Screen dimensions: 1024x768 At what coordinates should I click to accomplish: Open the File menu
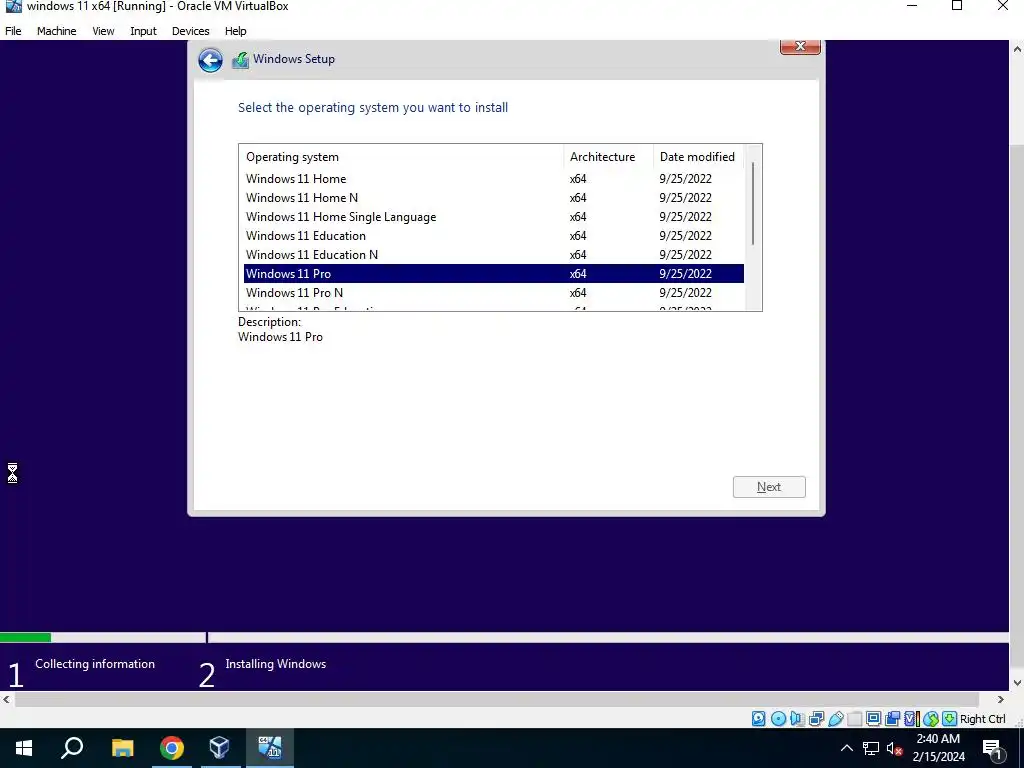tap(13, 31)
